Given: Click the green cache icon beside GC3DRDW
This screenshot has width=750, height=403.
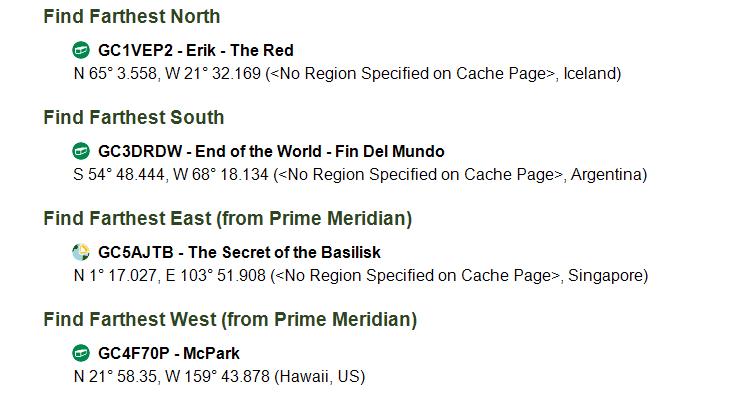Looking at the screenshot, I should [81, 151].
